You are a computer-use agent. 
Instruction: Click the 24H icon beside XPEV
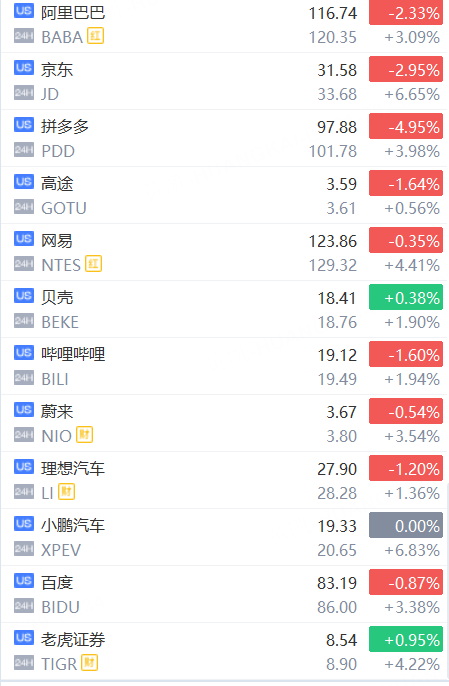pos(24,549)
